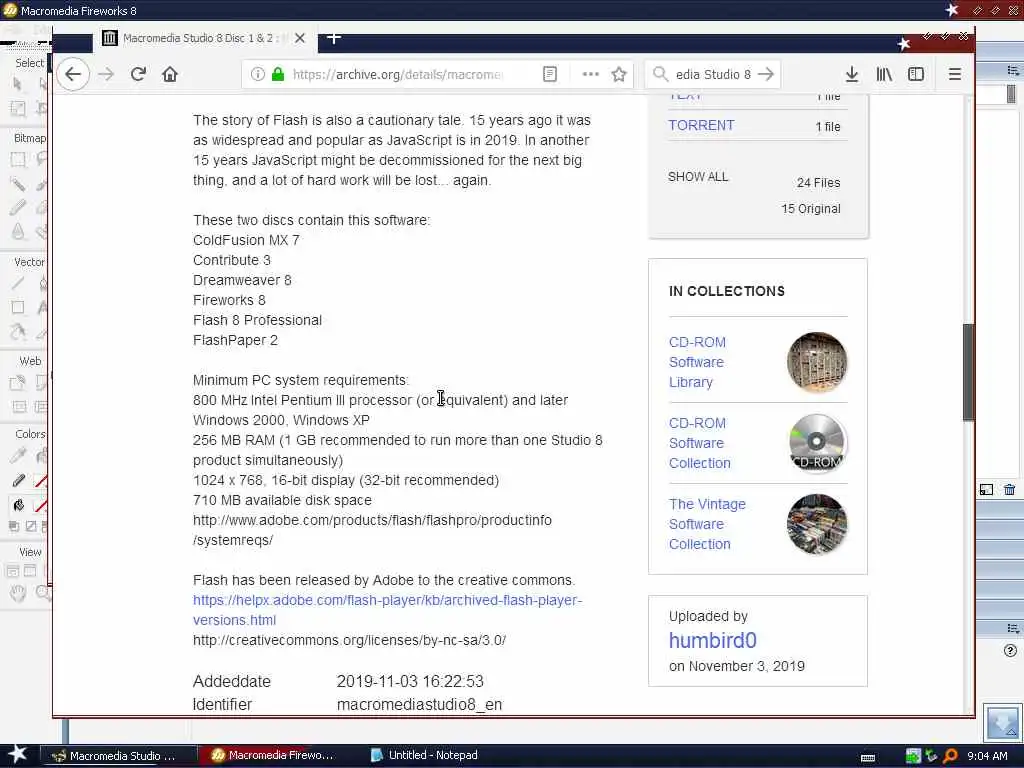Set default stroke and fill colors
This screenshot has width=1024, height=768.
[x=14, y=526]
